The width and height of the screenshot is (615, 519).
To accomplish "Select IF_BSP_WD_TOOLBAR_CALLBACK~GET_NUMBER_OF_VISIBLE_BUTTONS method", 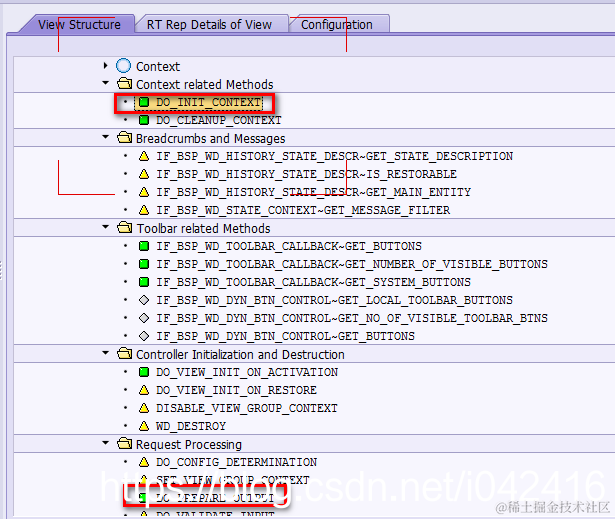I will (x=352, y=264).
